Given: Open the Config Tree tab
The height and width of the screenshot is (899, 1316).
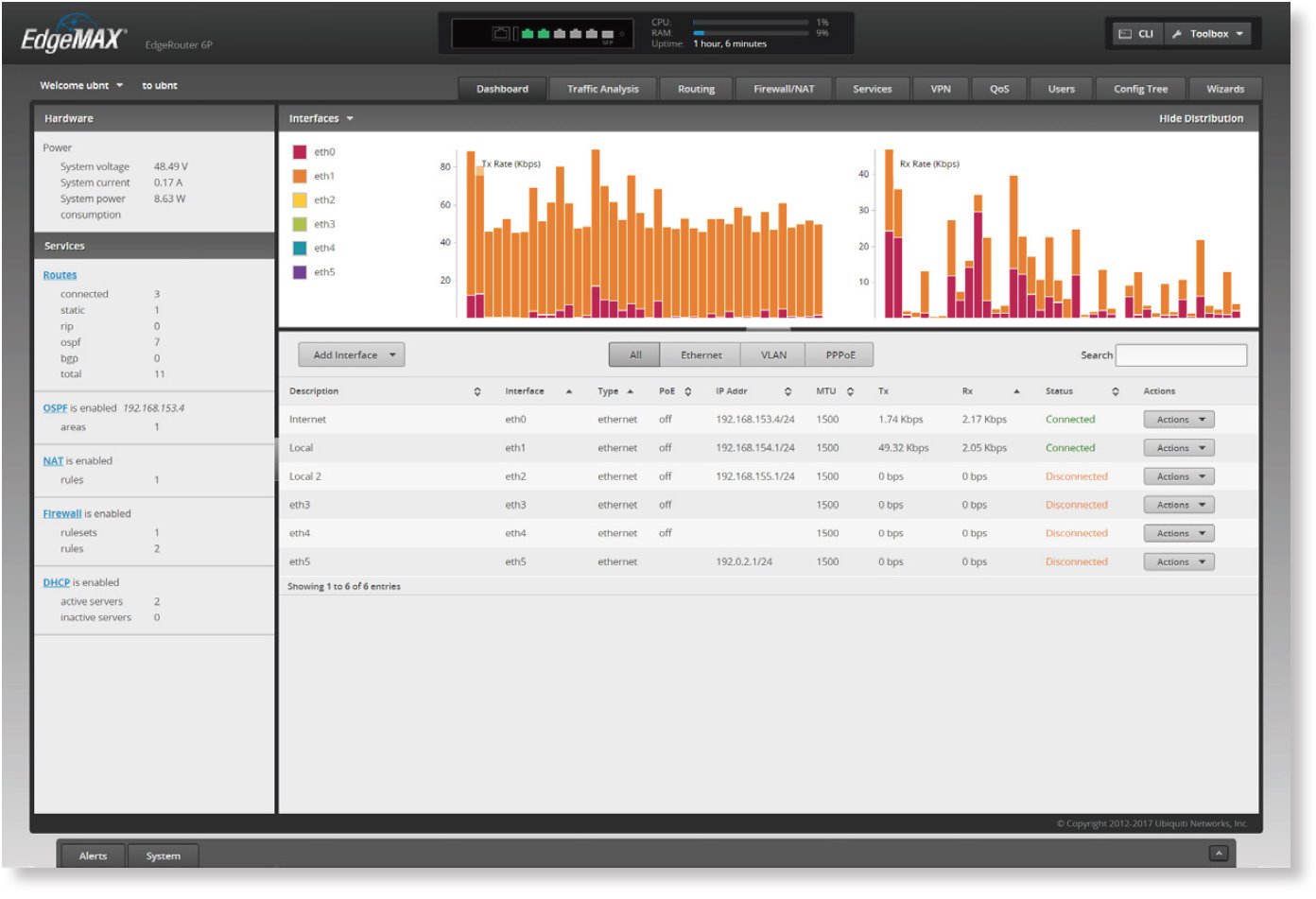Looking at the screenshot, I should 1140,88.
